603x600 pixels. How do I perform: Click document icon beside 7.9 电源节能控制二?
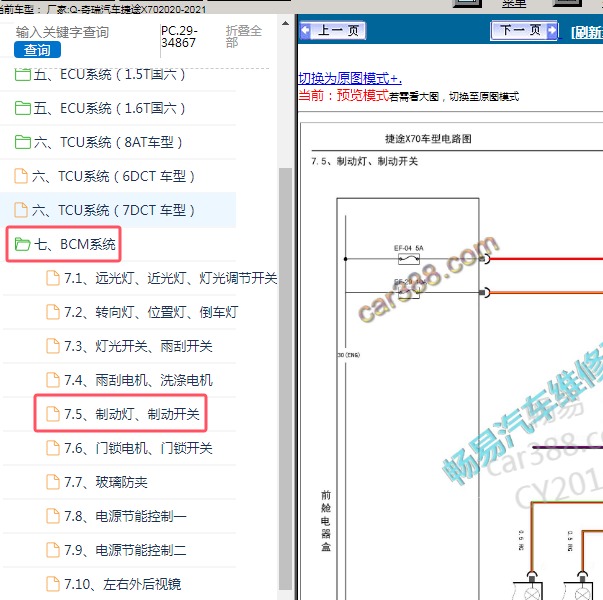[x=53, y=550]
